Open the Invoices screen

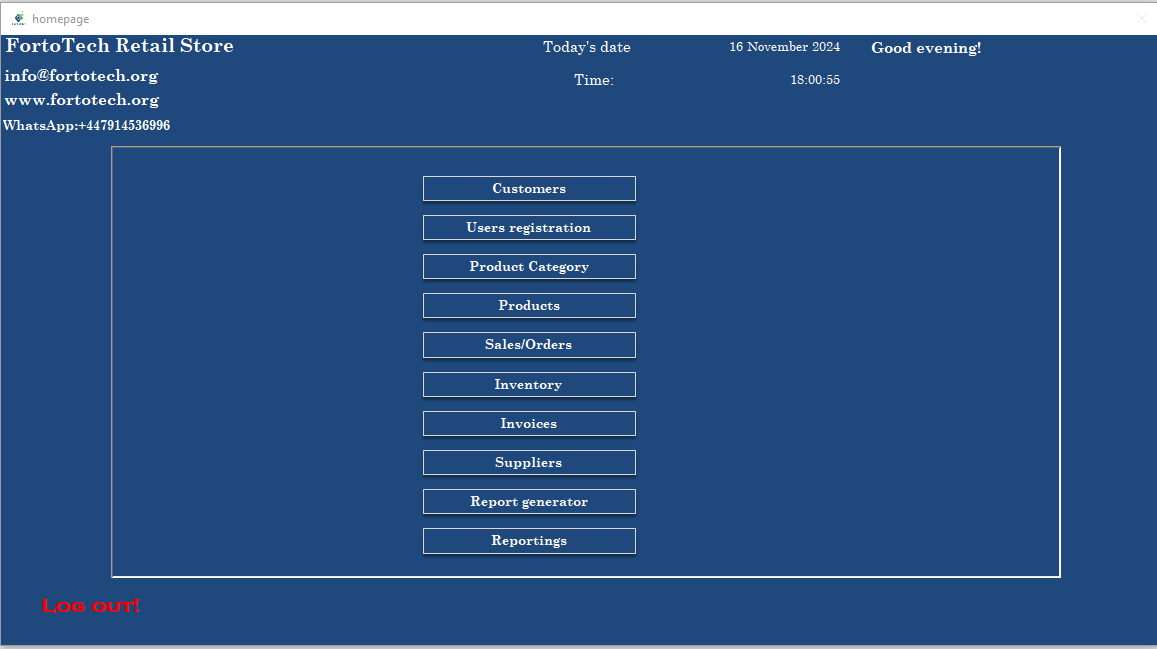pos(529,424)
